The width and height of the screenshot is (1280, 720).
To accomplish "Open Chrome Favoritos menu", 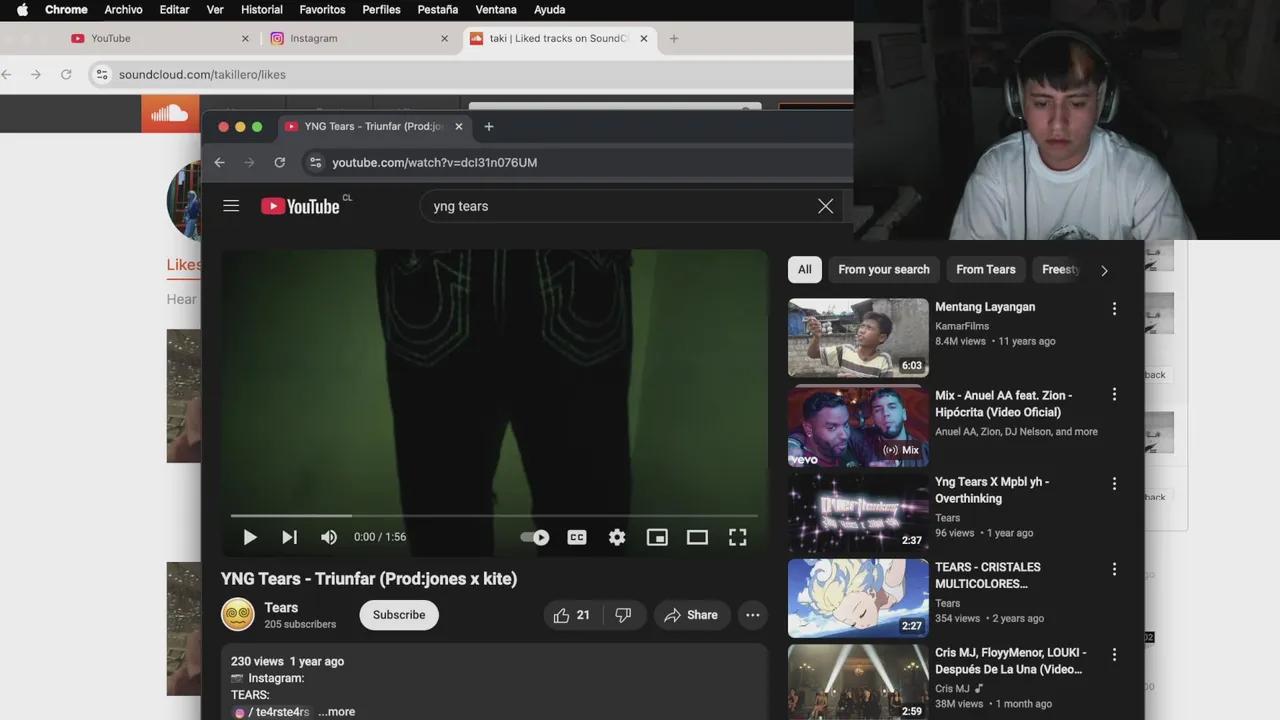I will point(322,9).
